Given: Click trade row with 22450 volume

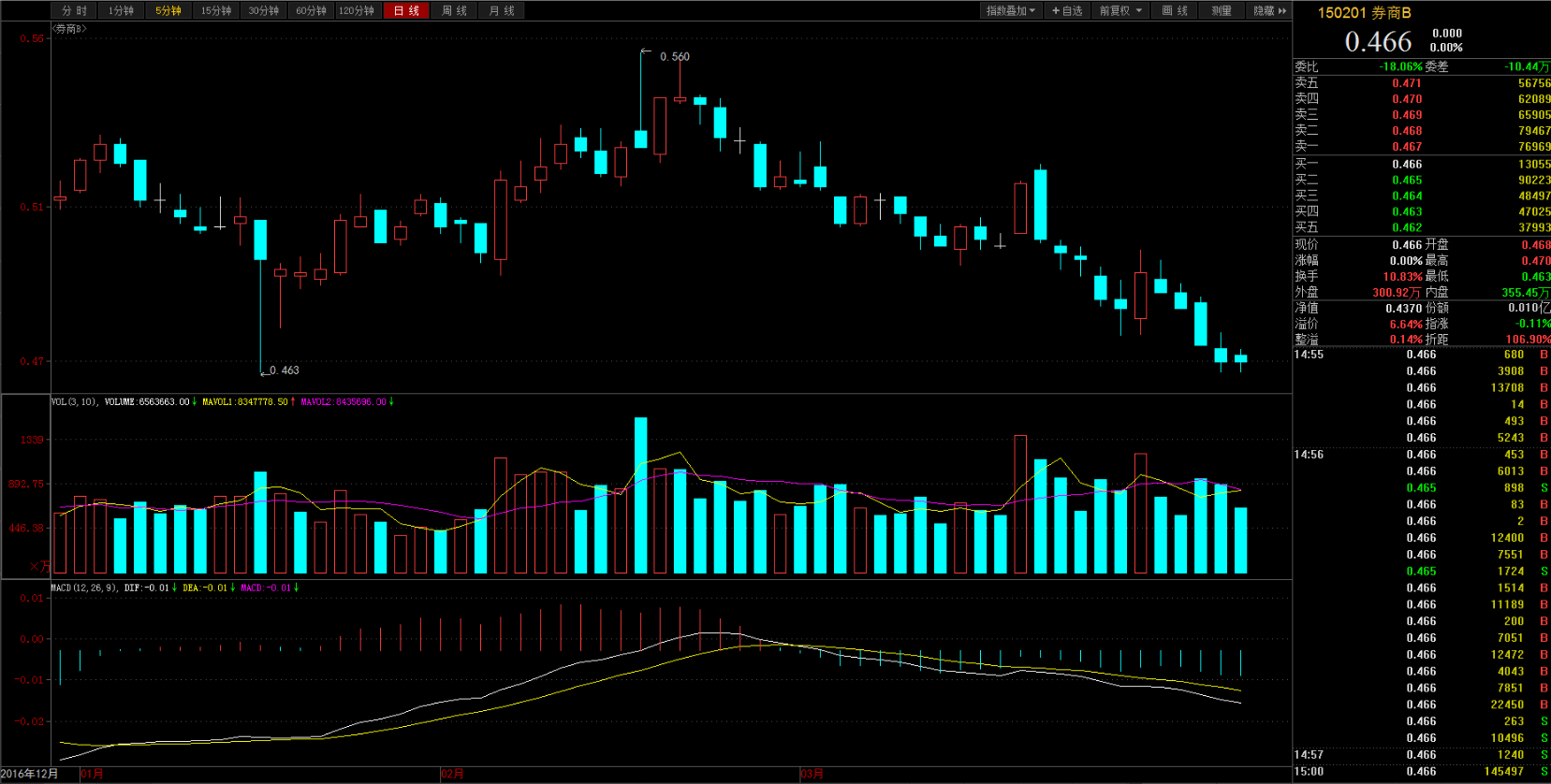Looking at the screenshot, I should 1422,705.
